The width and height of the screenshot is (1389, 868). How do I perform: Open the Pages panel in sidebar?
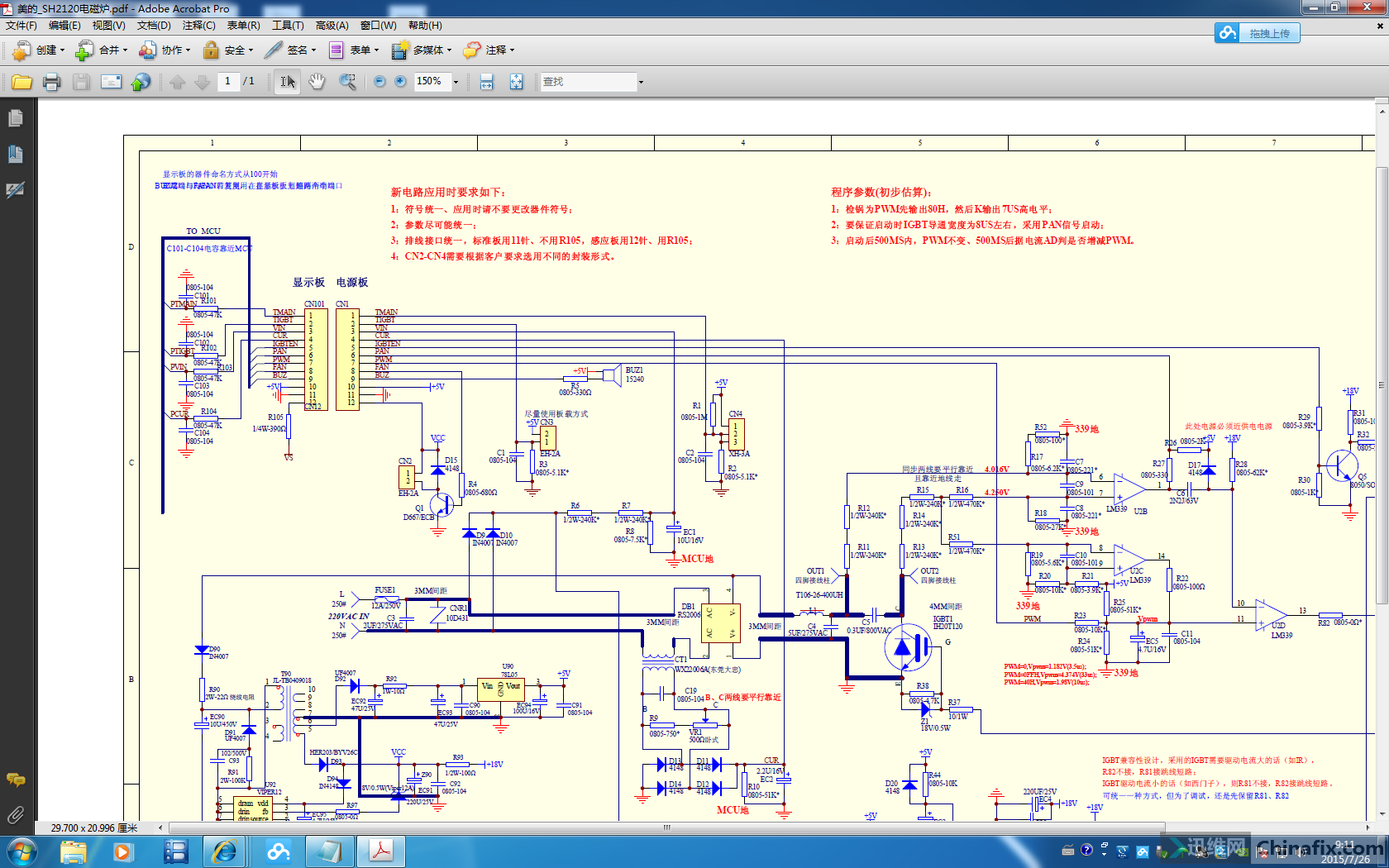click(16, 118)
